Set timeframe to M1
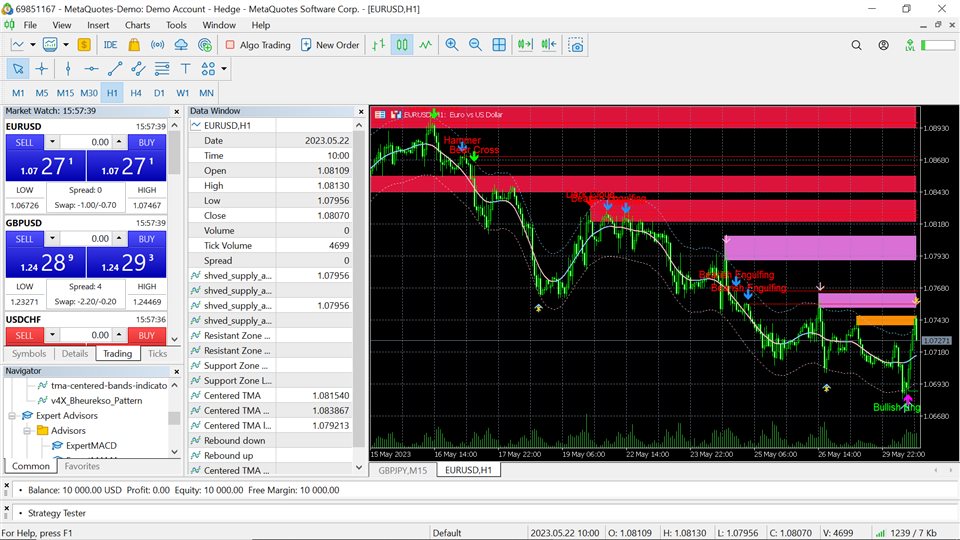This screenshot has height=540, width=960. [18, 93]
